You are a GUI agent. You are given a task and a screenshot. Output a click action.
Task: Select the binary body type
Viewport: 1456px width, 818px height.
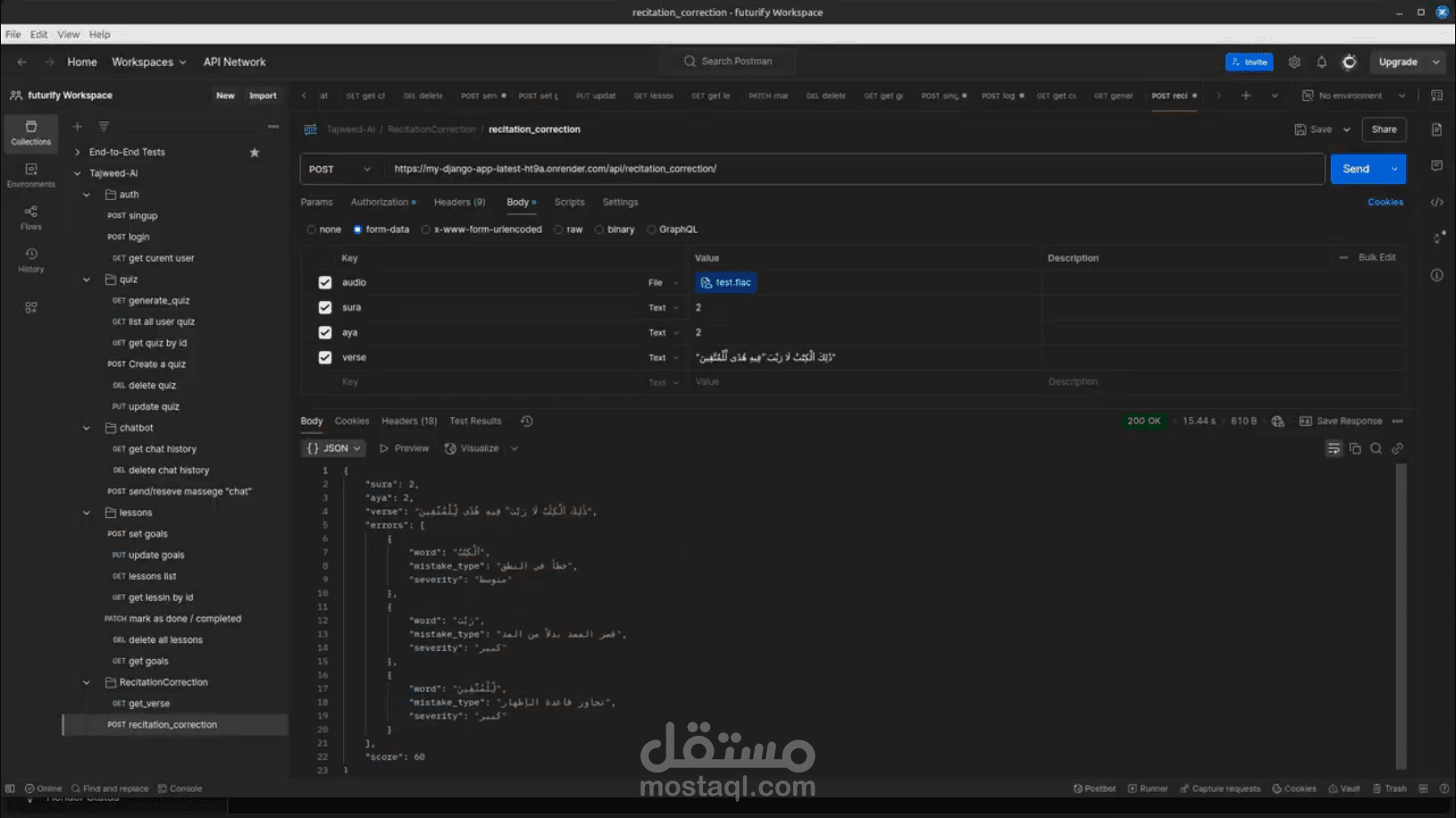point(599,230)
